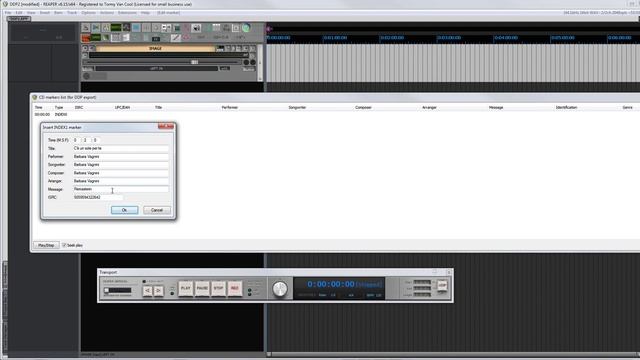Click the Message input field
The image size is (640, 360).
(120, 189)
